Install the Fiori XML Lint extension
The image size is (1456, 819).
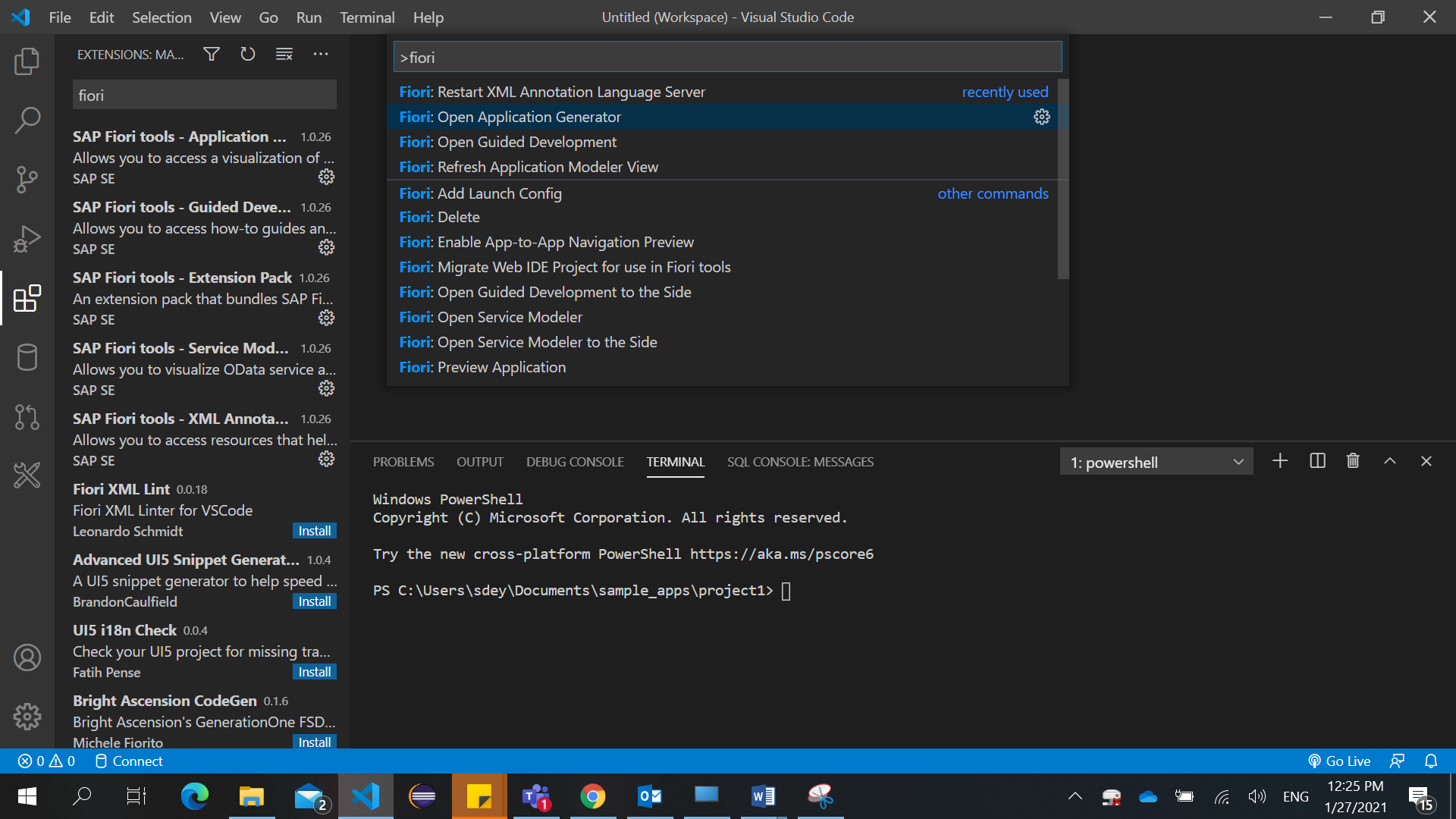(314, 531)
